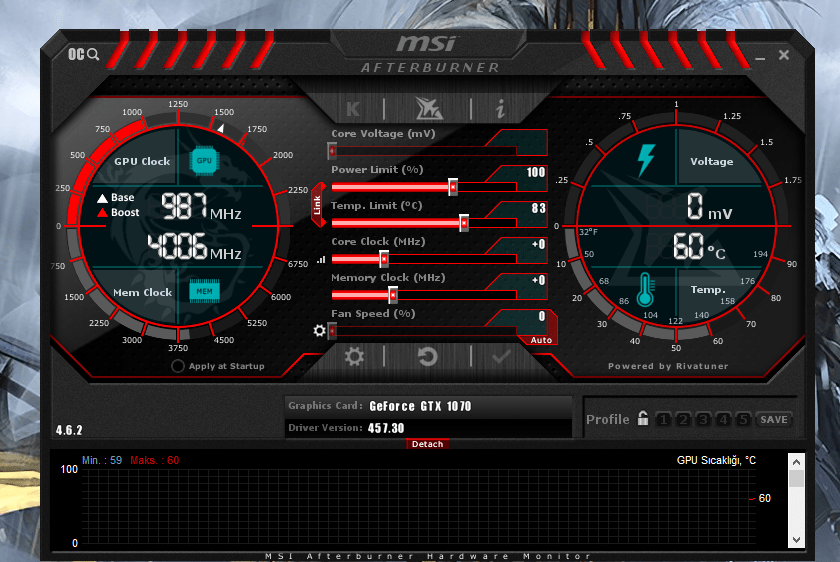Open the information i icon
Screen dimensions: 840x562
500,109
